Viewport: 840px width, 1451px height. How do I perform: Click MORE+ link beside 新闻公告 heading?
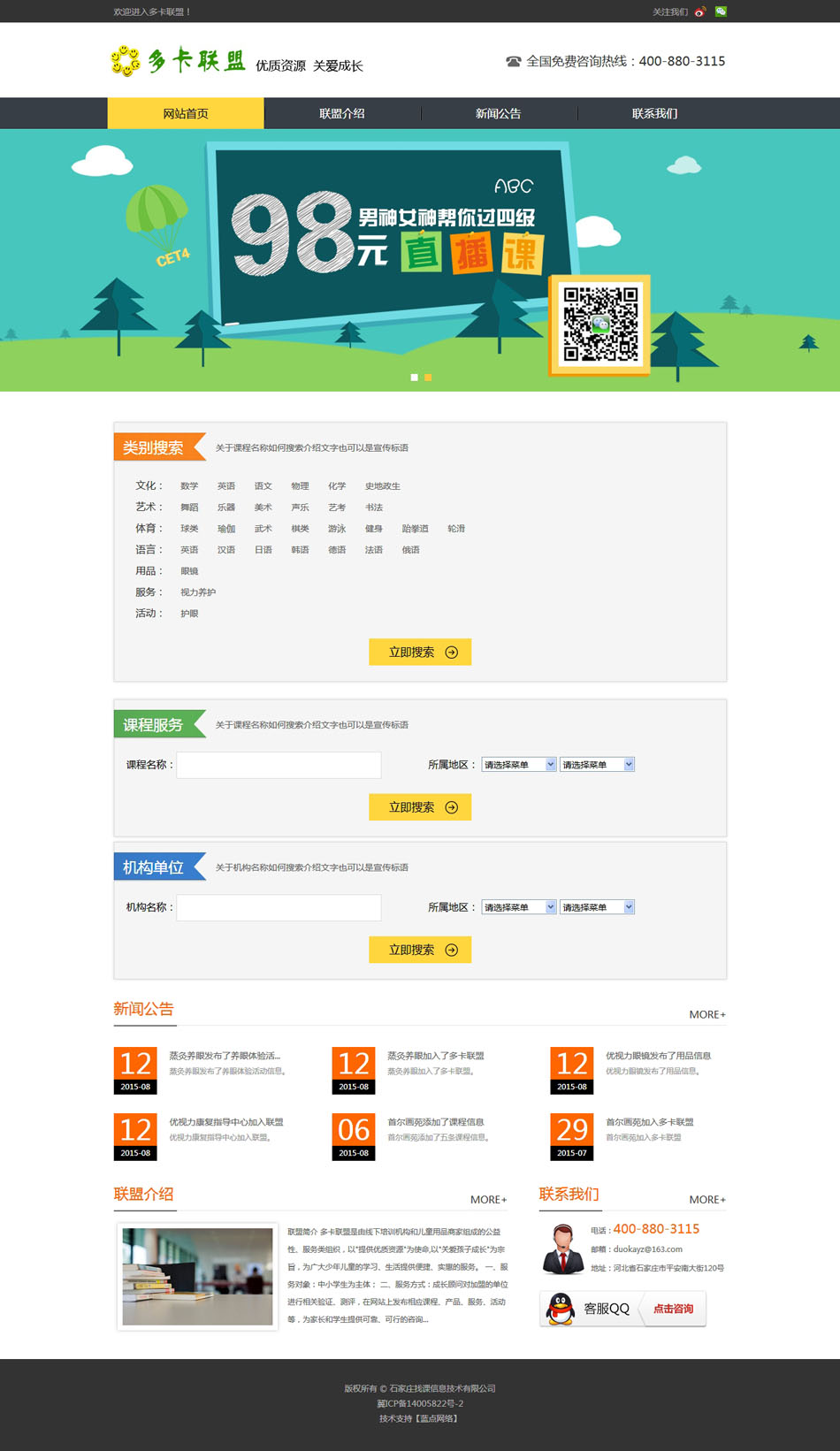[x=707, y=1014]
